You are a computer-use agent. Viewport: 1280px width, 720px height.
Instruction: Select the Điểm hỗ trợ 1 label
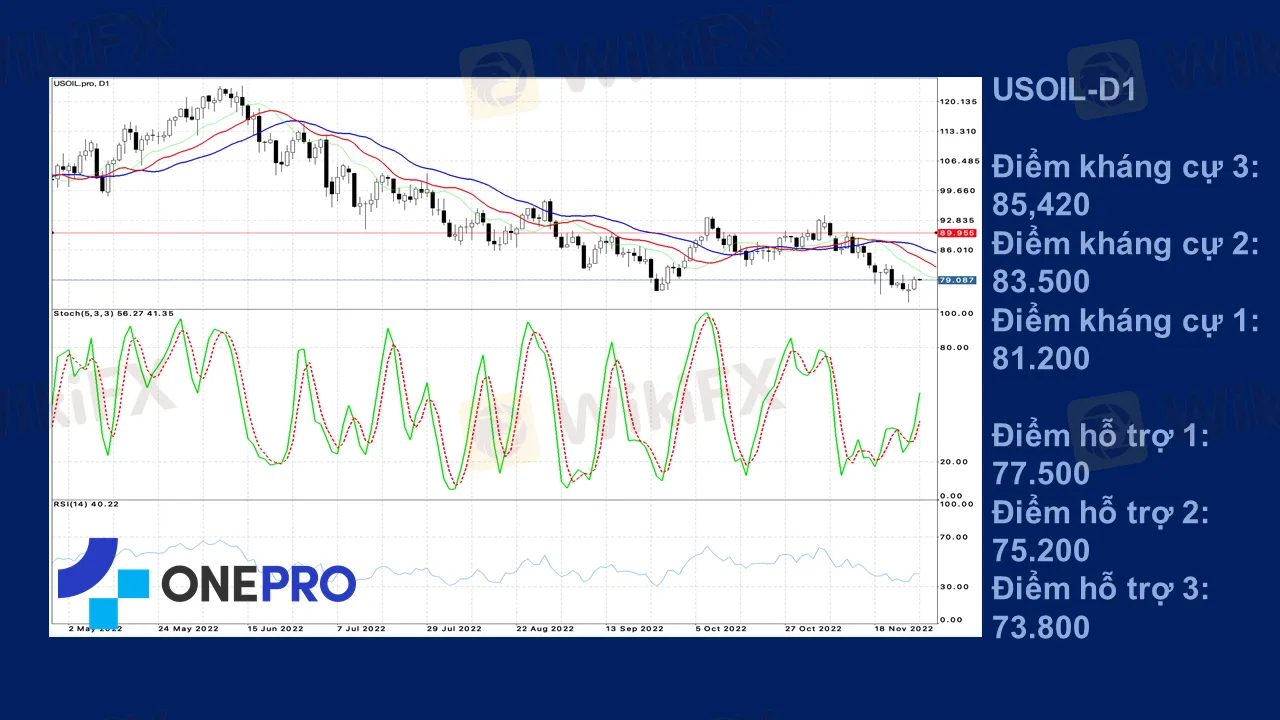pos(1101,436)
